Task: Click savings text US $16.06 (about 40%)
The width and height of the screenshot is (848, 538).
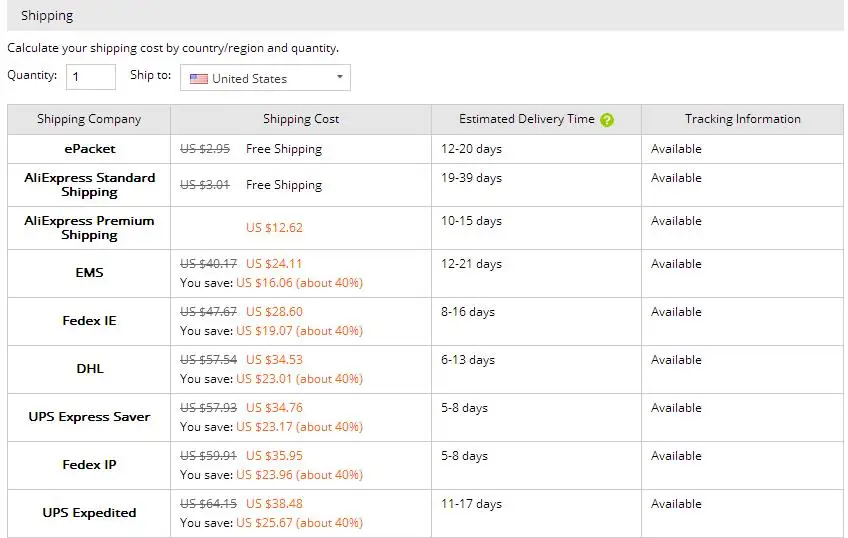Action: pos(300,283)
